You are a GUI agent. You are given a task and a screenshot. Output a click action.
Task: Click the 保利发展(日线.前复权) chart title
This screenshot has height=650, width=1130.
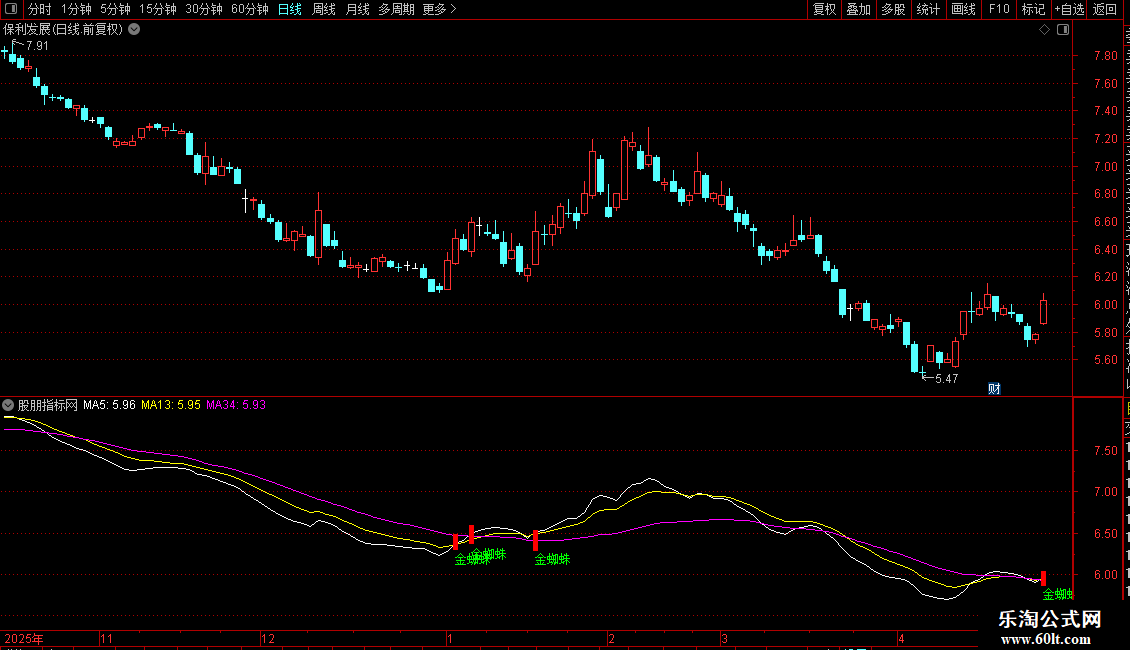point(63,30)
